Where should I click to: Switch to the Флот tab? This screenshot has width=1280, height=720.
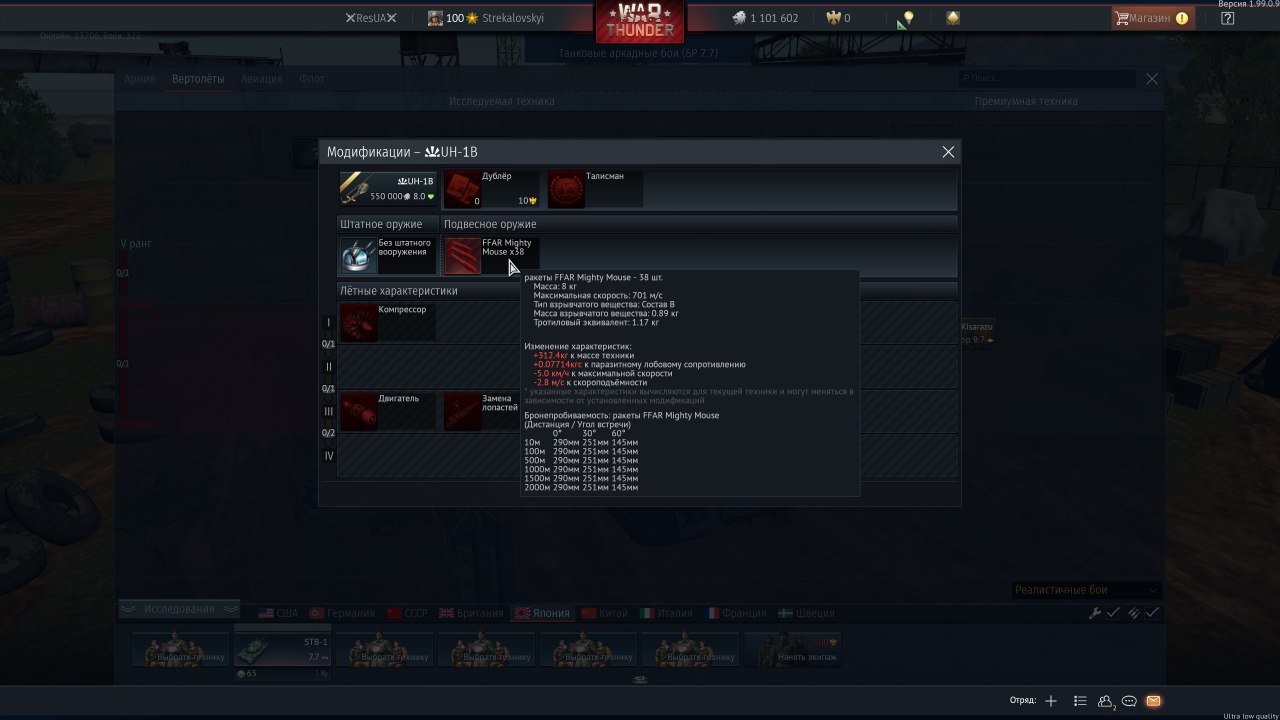pos(312,79)
